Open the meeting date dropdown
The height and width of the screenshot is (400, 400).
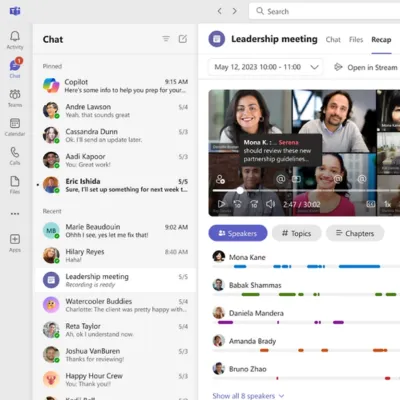coord(265,67)
